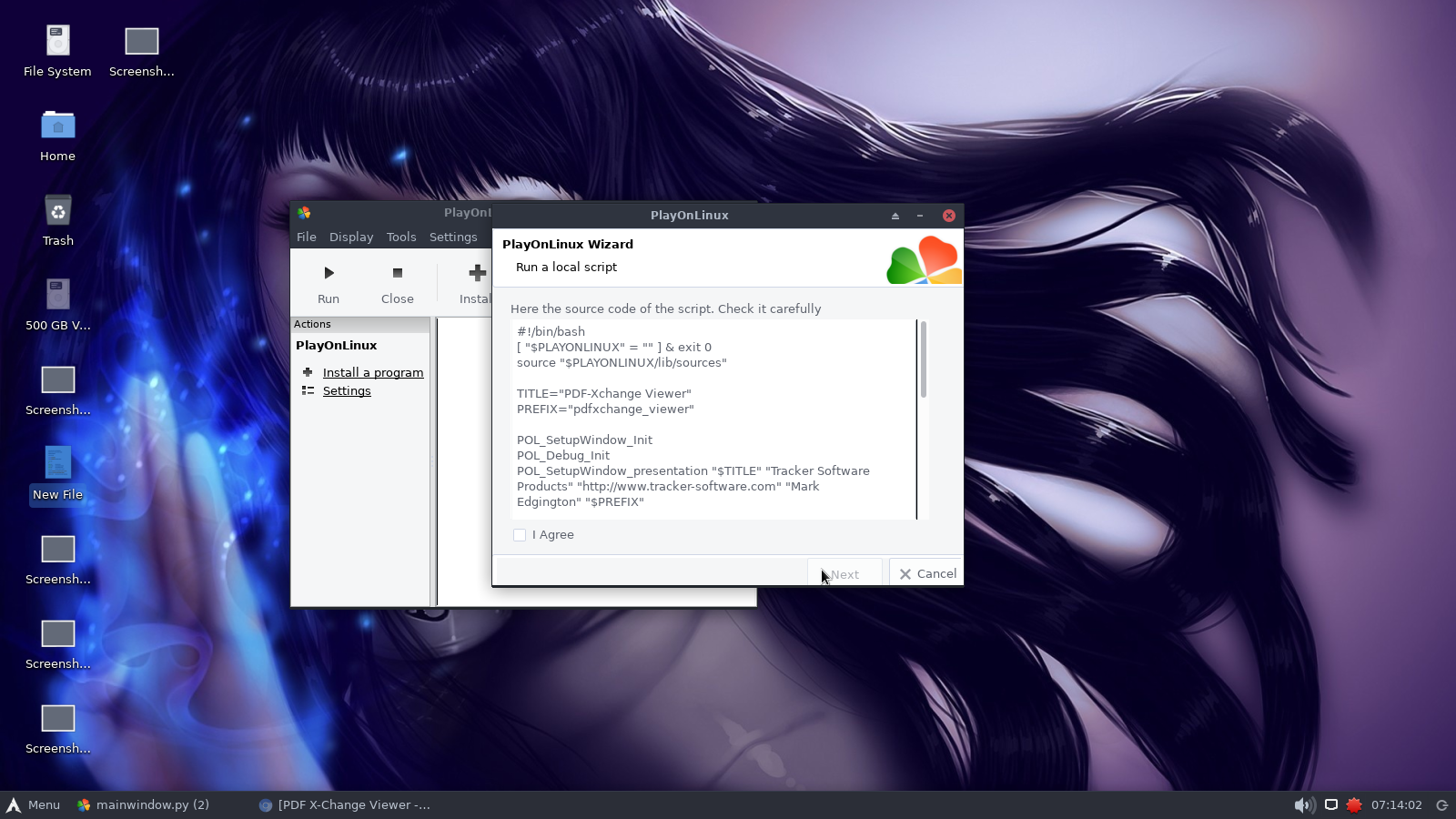The width and height of the screenshot is (1456, 819).
Task: Click the session logout icon in tray
Action: 1441,804
